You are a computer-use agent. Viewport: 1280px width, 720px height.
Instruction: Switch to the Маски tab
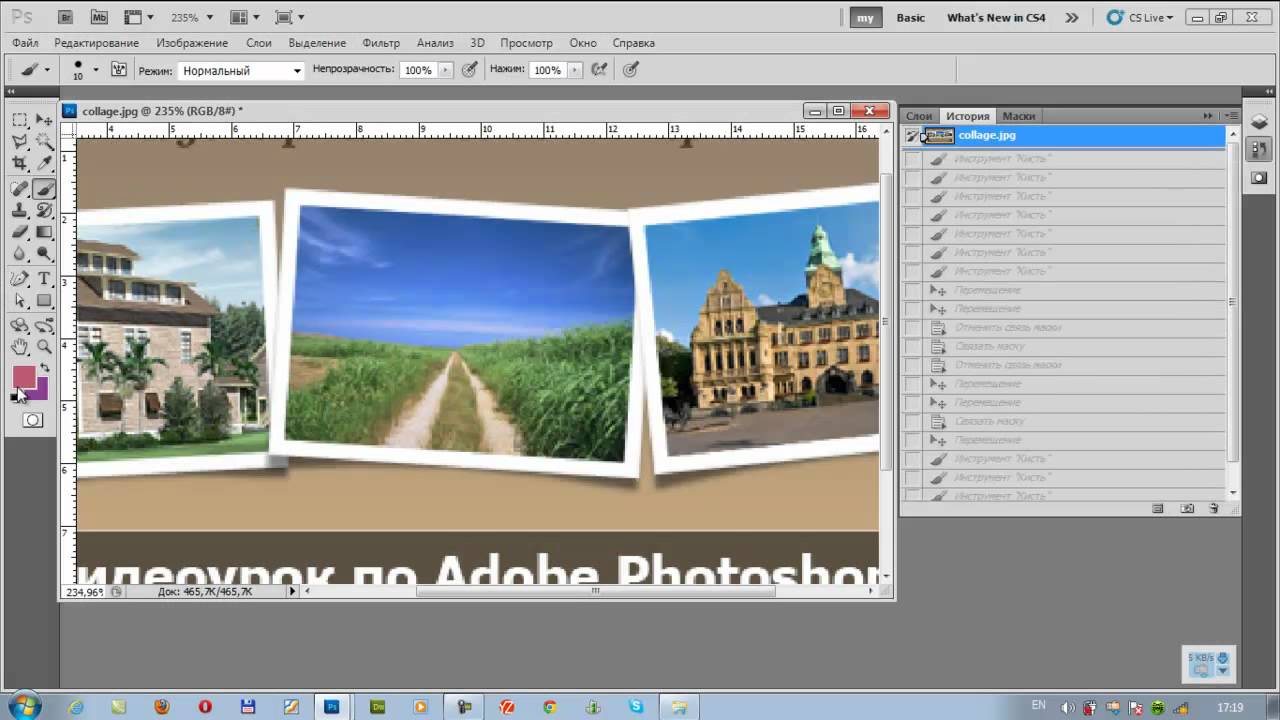(x=1019, y=116)
